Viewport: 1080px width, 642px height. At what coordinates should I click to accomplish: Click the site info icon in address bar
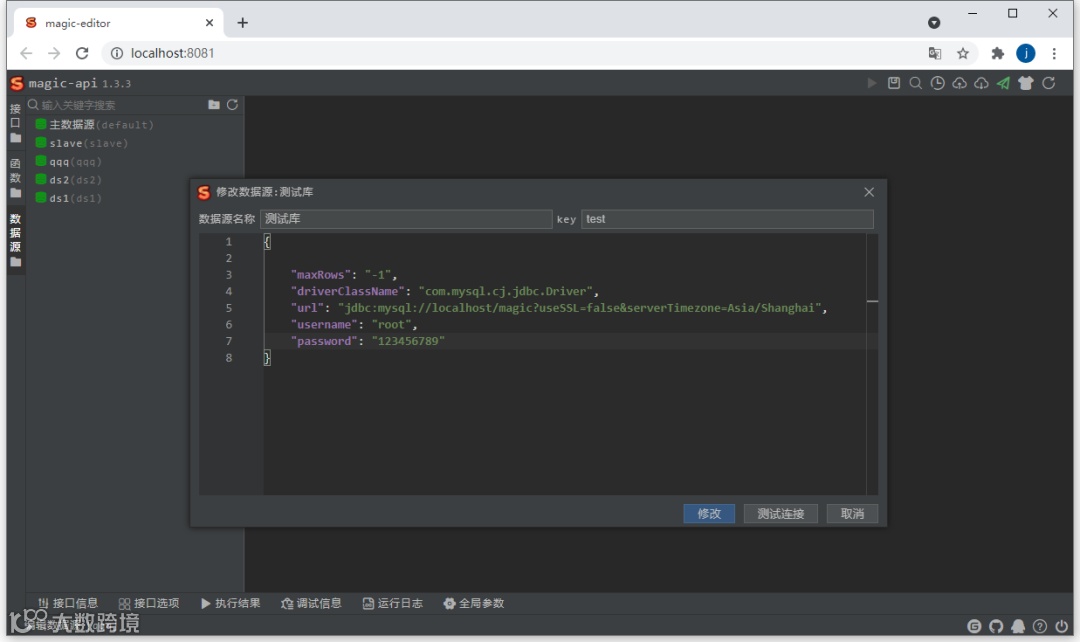tap(117, 53)
